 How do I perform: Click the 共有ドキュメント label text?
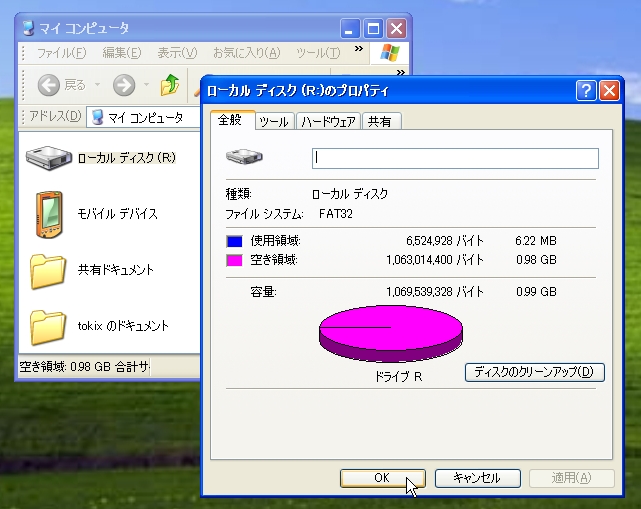pos(116,270)
